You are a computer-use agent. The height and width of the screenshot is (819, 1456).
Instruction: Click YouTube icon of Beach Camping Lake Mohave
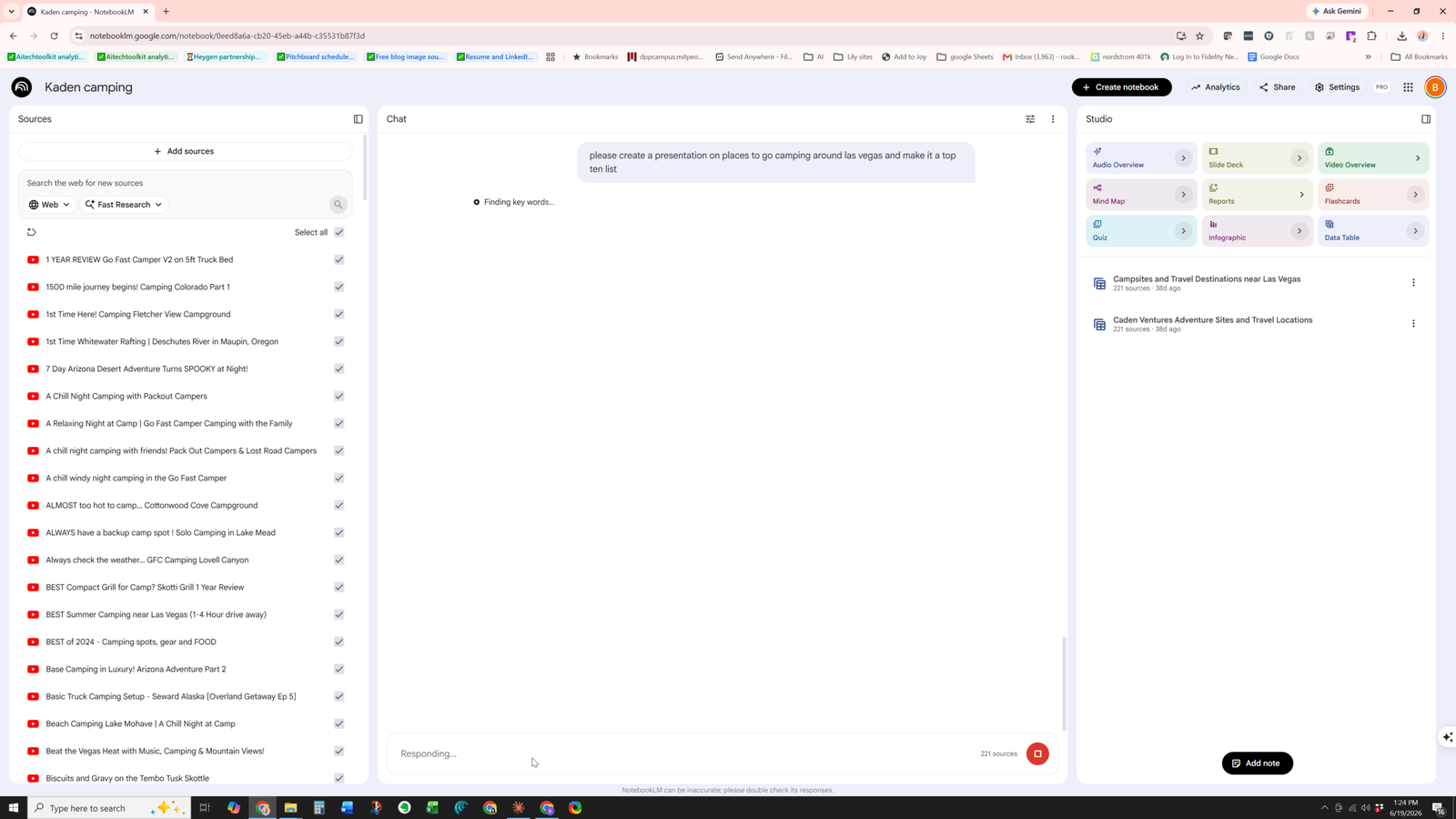[x=33, y=723]
